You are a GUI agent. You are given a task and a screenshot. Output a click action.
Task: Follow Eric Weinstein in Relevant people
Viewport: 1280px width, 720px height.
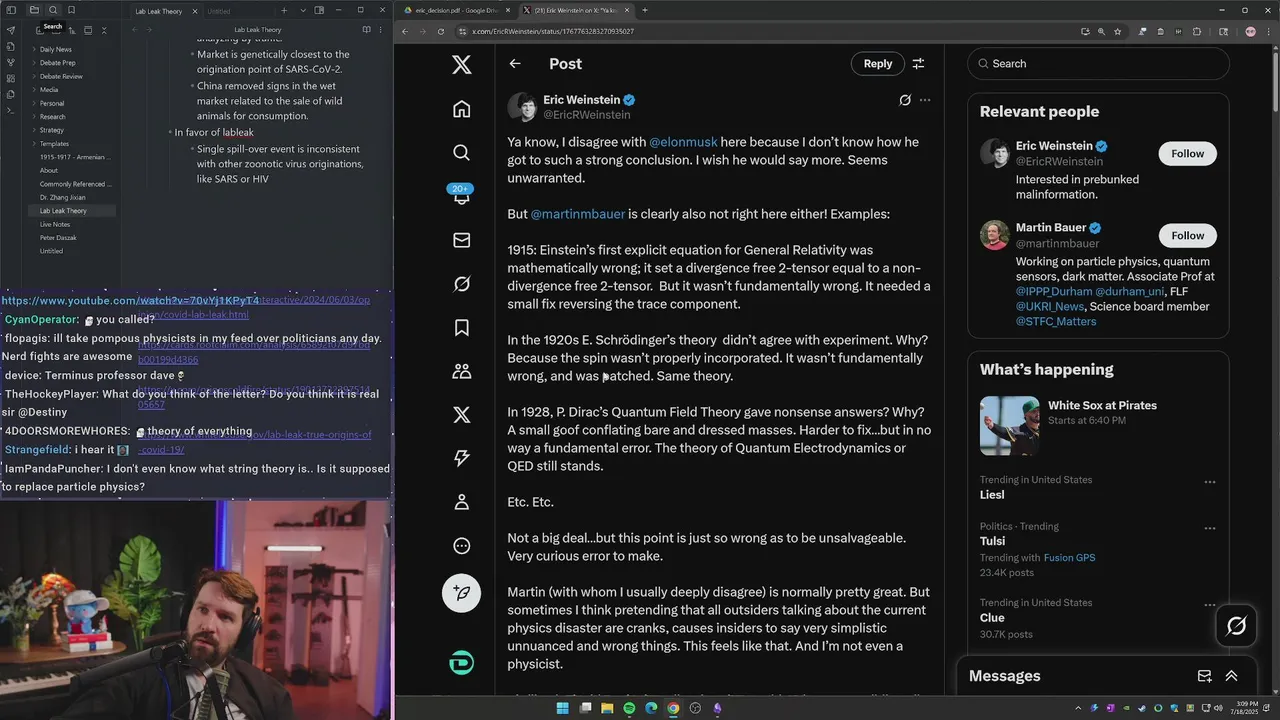[1188, 153]
